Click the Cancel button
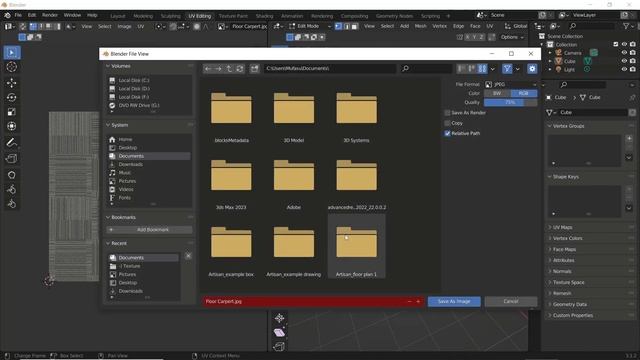Image resolution: width=640 pixels, height=360 pixels. 511,302
